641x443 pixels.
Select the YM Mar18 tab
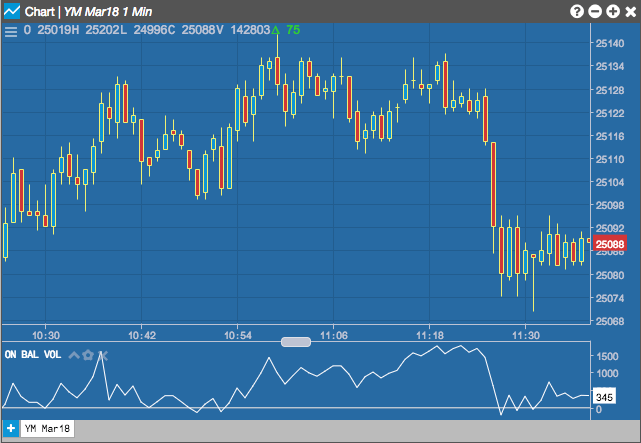47,428
